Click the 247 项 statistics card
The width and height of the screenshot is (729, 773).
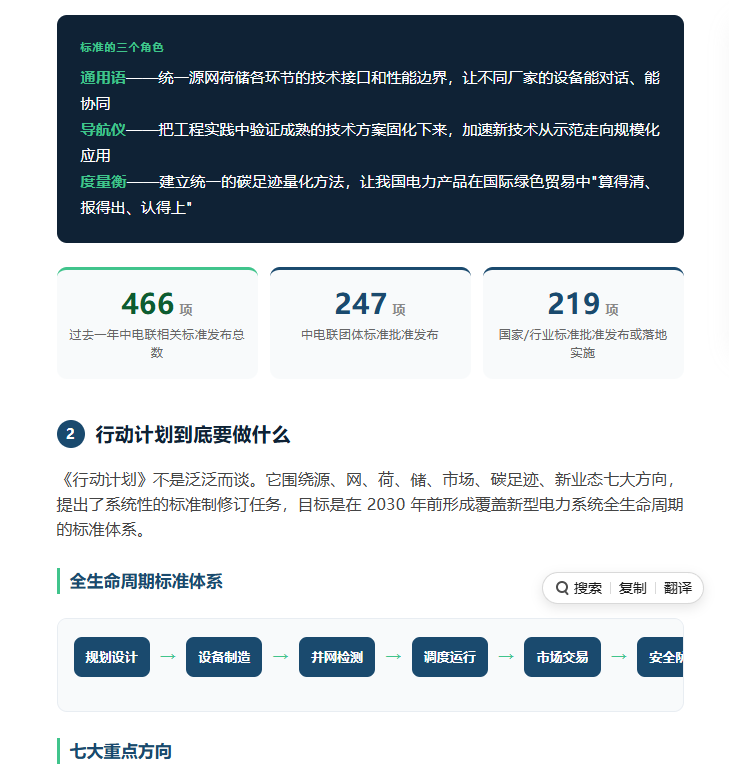pyautogui.click(x=370, y=323)
